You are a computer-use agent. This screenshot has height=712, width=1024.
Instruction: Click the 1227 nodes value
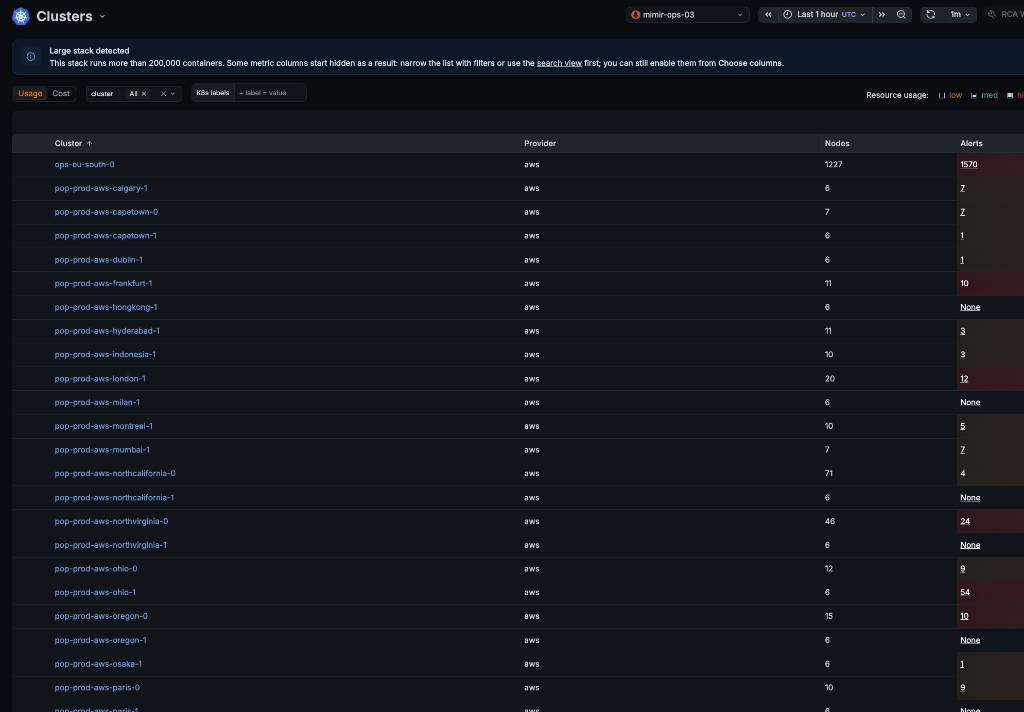tap(833, 165)
